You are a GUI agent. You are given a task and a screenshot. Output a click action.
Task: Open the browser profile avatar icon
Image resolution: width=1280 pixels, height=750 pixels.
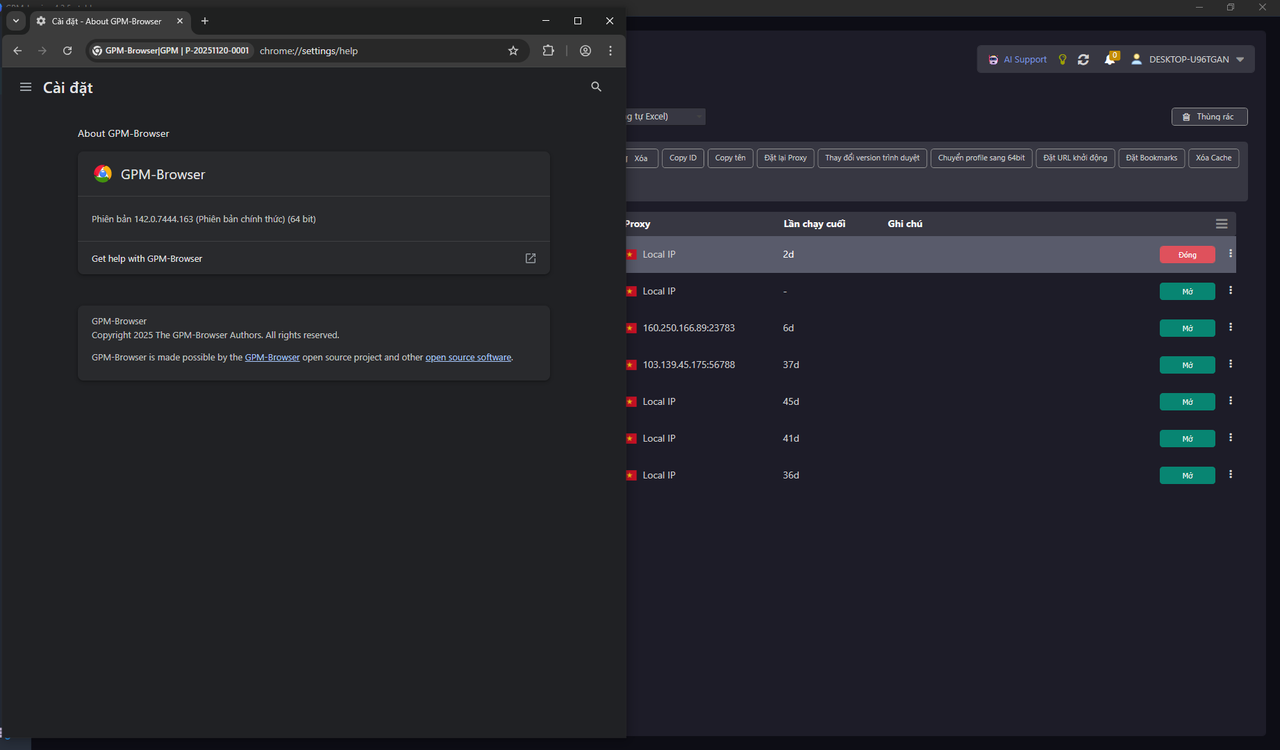tap(585, 51)
